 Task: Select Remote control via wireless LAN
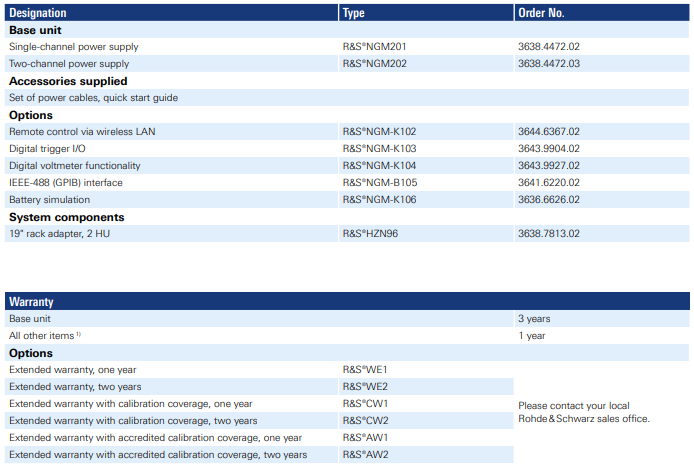tap(82, 132)
